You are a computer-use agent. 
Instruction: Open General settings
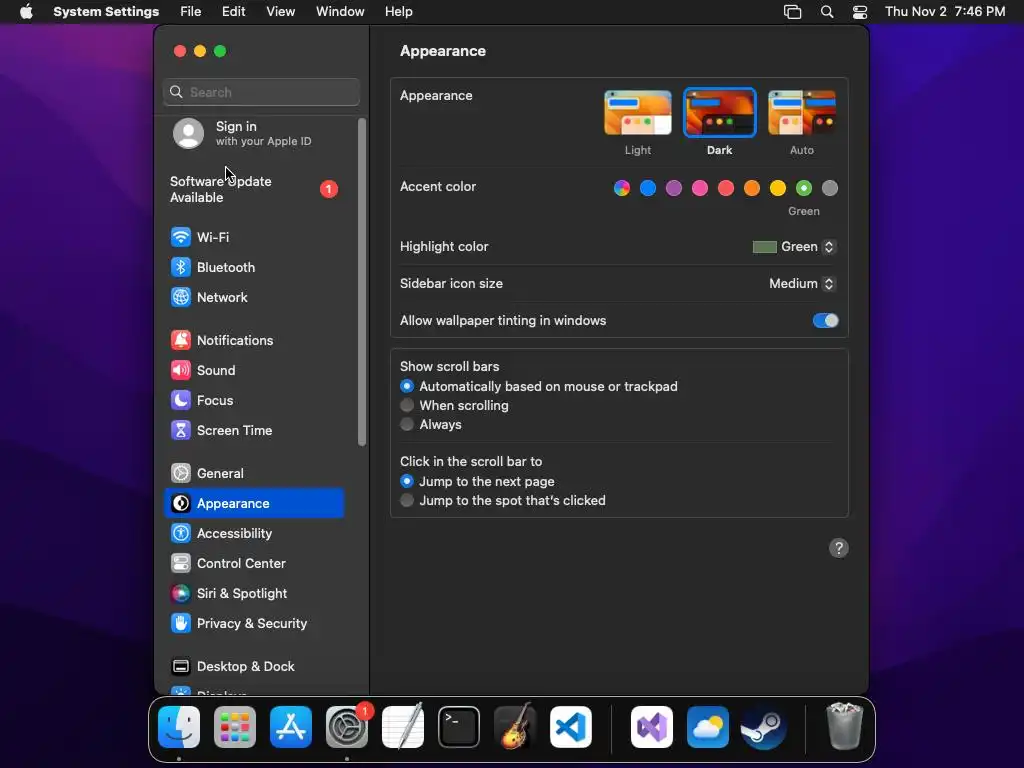tap(255, 473)
